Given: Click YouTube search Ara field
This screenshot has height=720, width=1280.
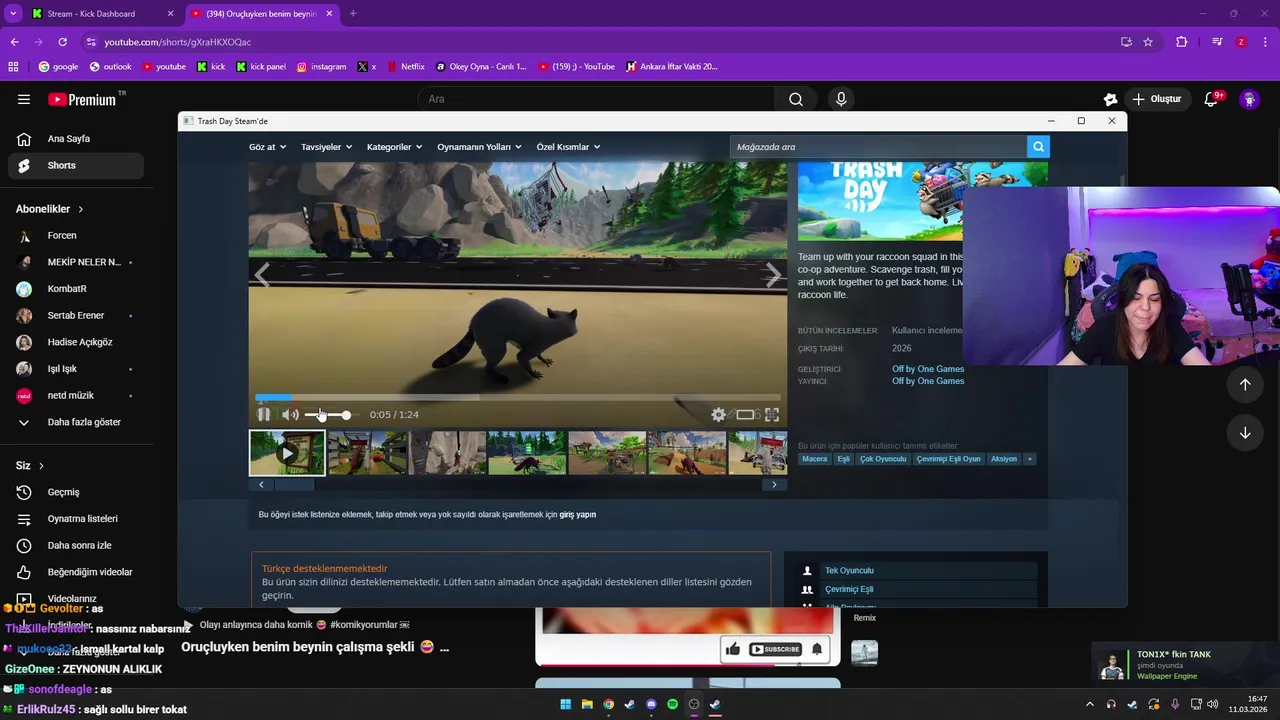Looking at the screenshot, I should [x=596, y=99].
